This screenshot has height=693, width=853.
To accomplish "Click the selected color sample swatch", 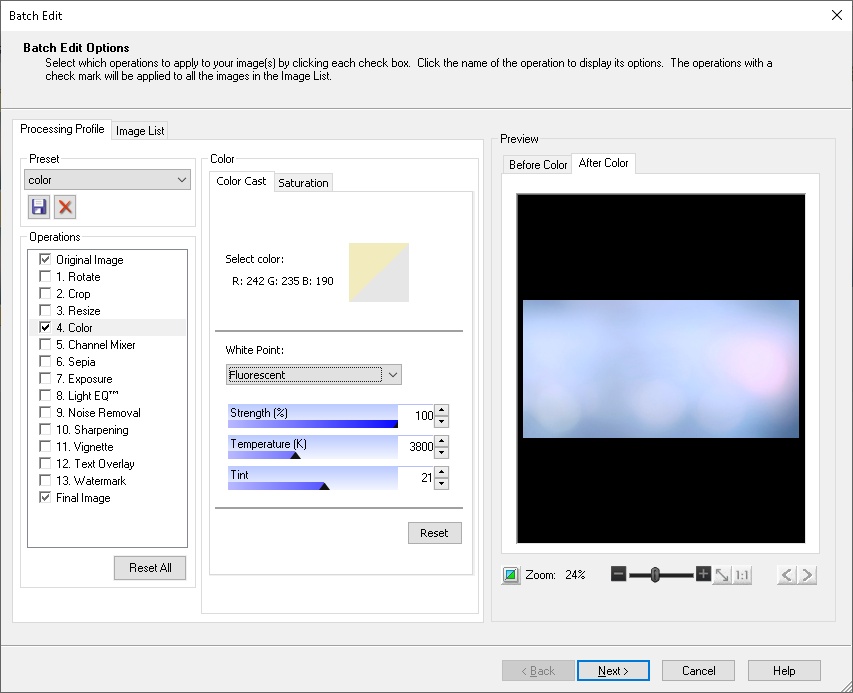I will click(x=380, y=270).
